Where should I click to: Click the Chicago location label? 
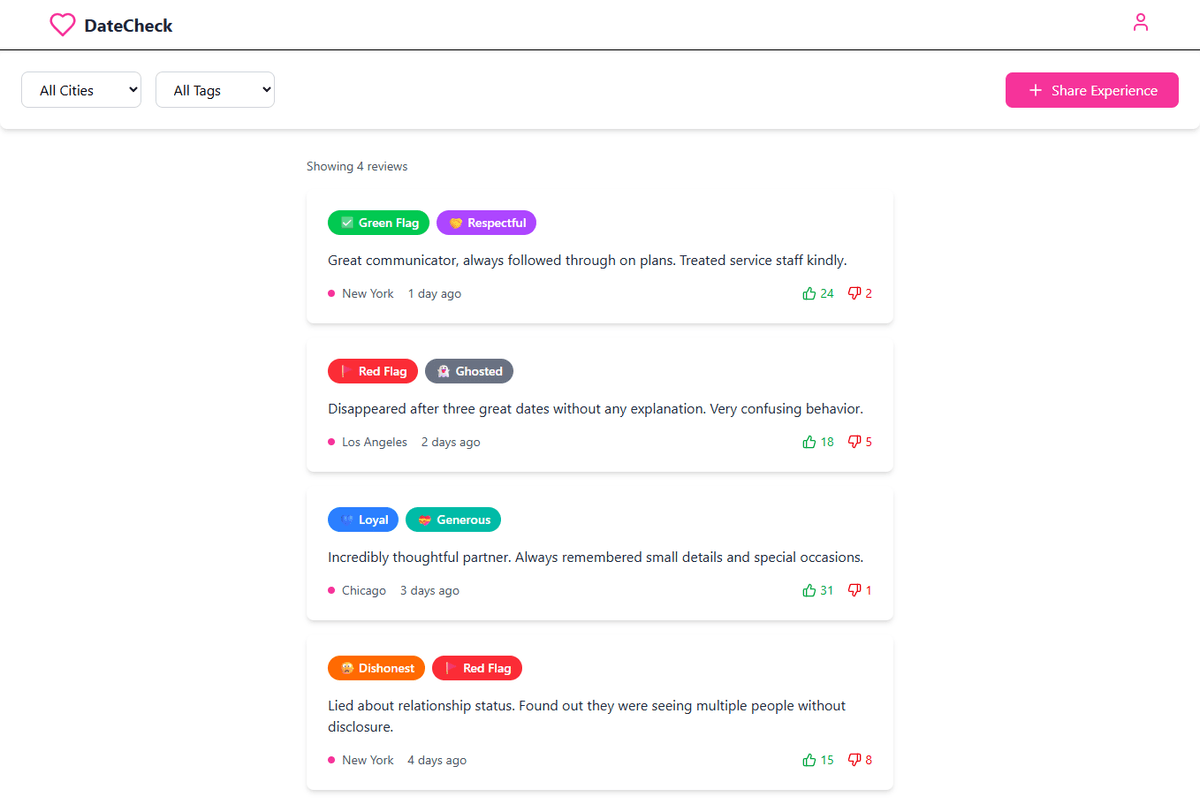pyautogui.click(x=364, y=591)
